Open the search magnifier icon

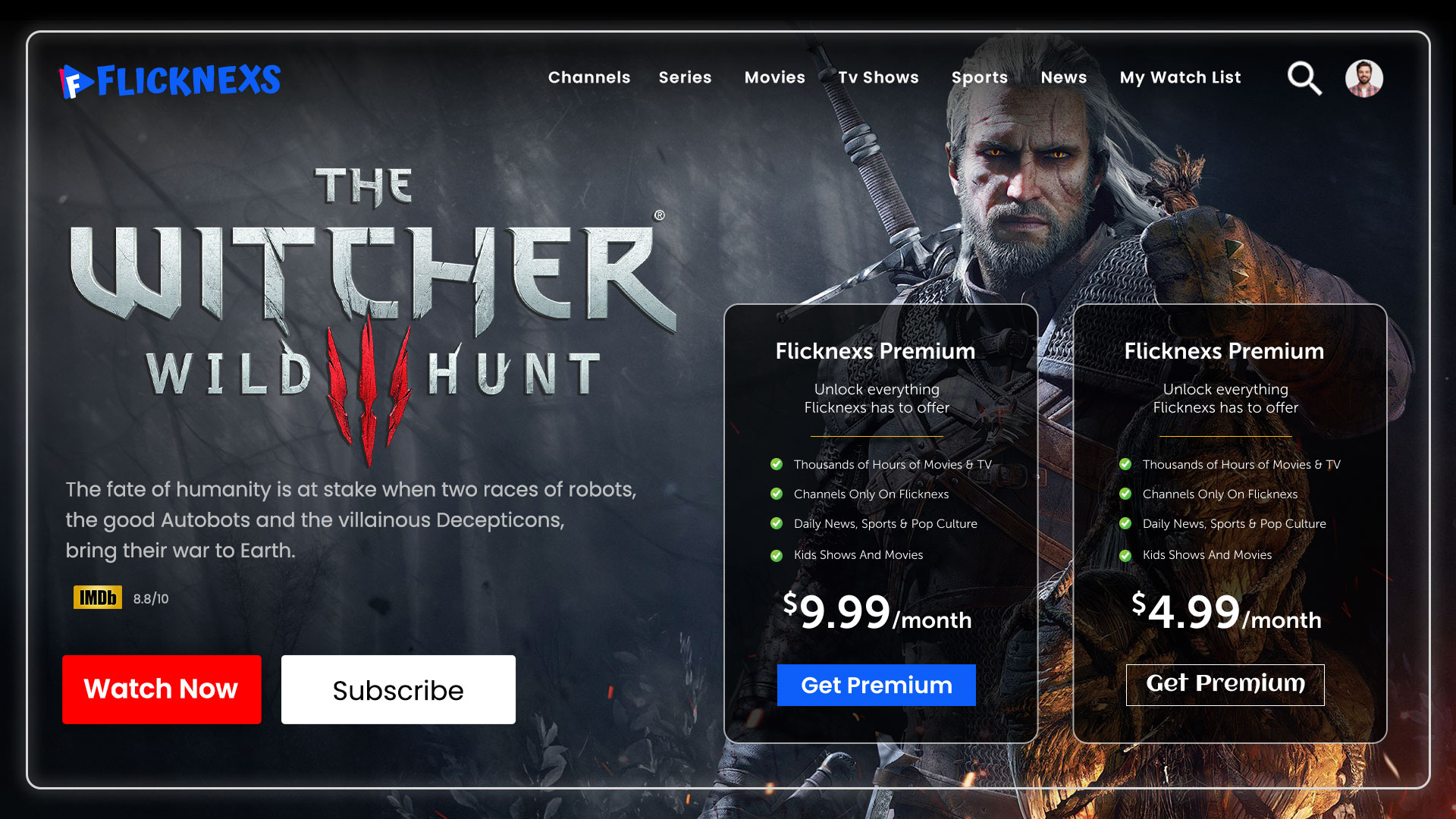[x=1304, y=78]
